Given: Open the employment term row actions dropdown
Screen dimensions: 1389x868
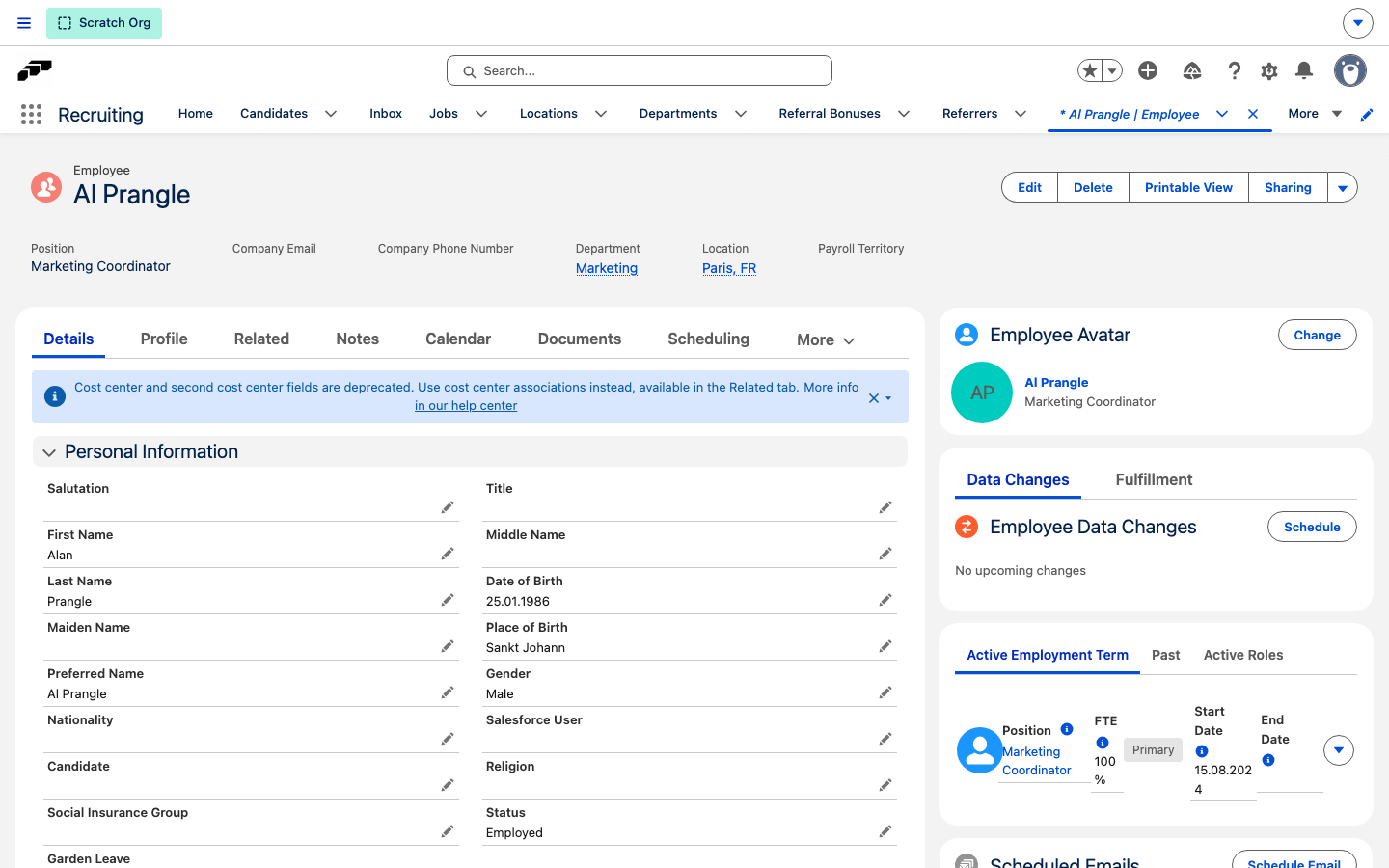Looking at the screenshot, I should [x=1339, y=750].
